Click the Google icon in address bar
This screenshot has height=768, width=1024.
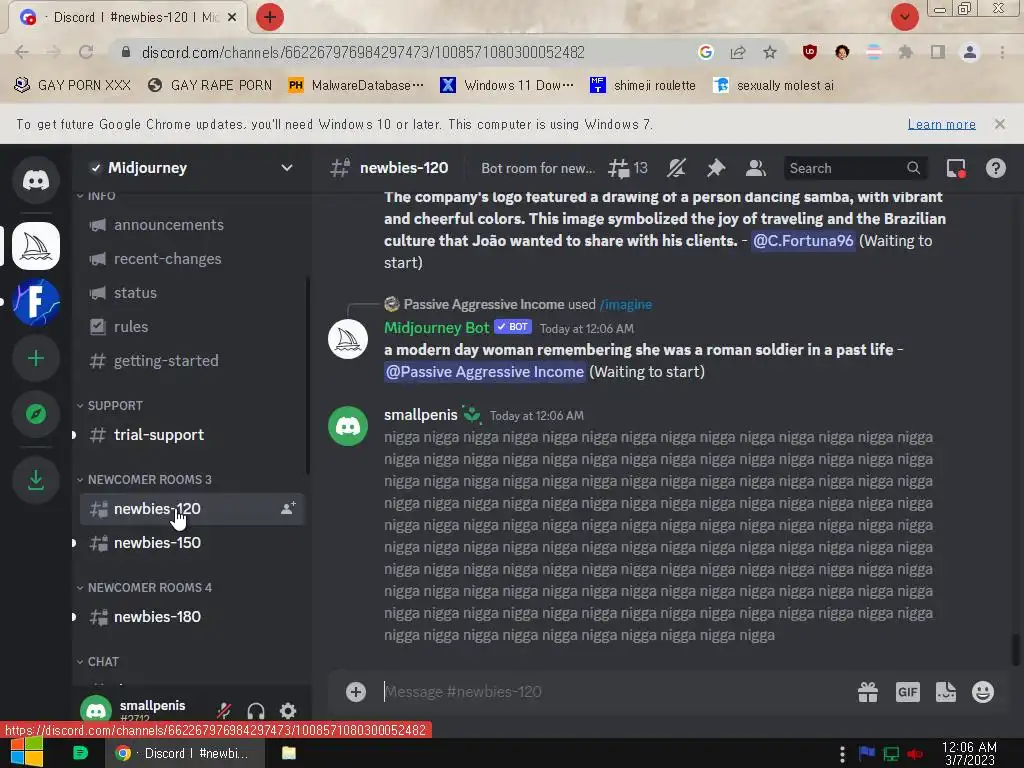click(x=705, y=52)
